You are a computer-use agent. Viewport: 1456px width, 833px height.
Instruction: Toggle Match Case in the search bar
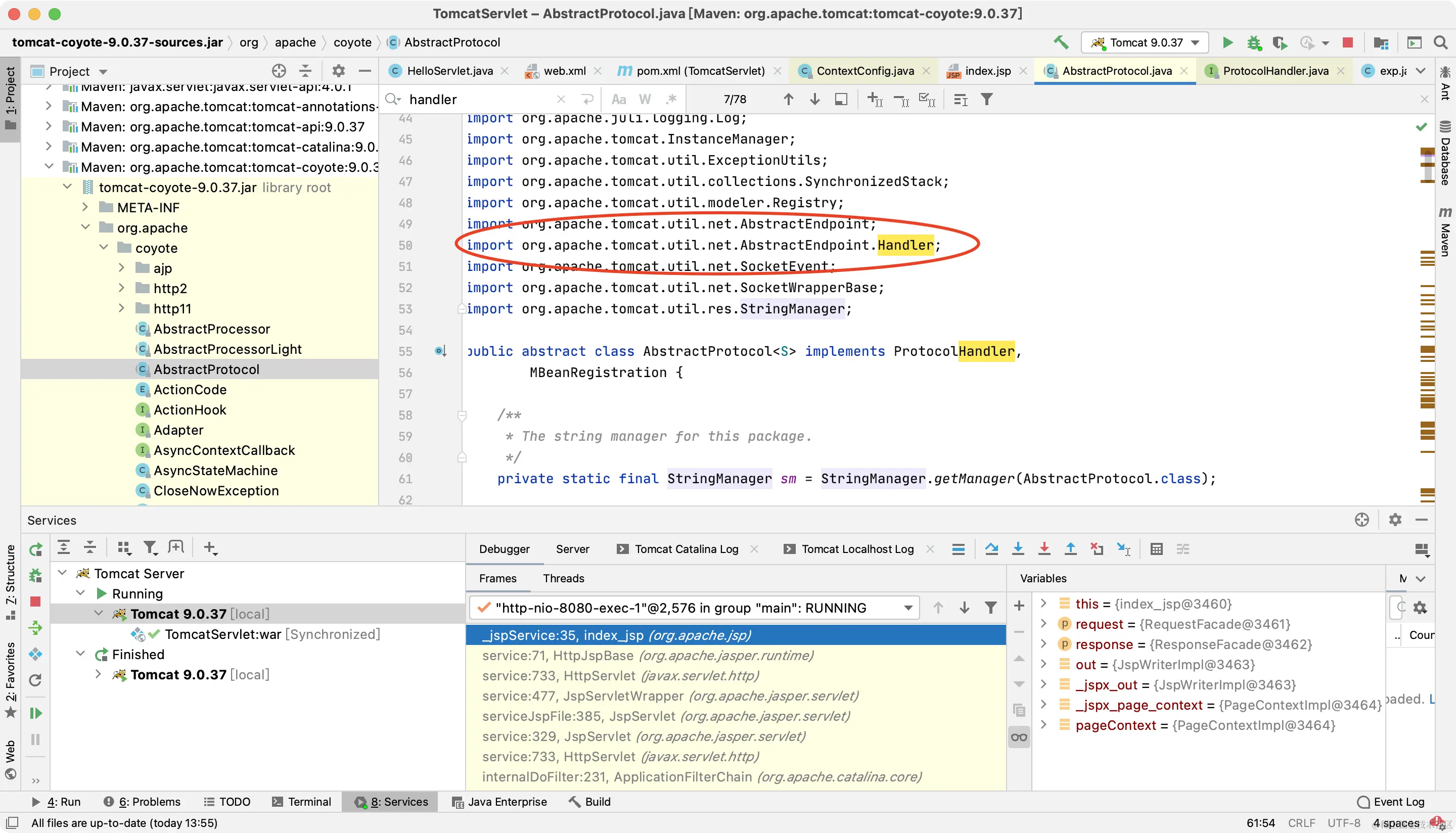(618, 100)
